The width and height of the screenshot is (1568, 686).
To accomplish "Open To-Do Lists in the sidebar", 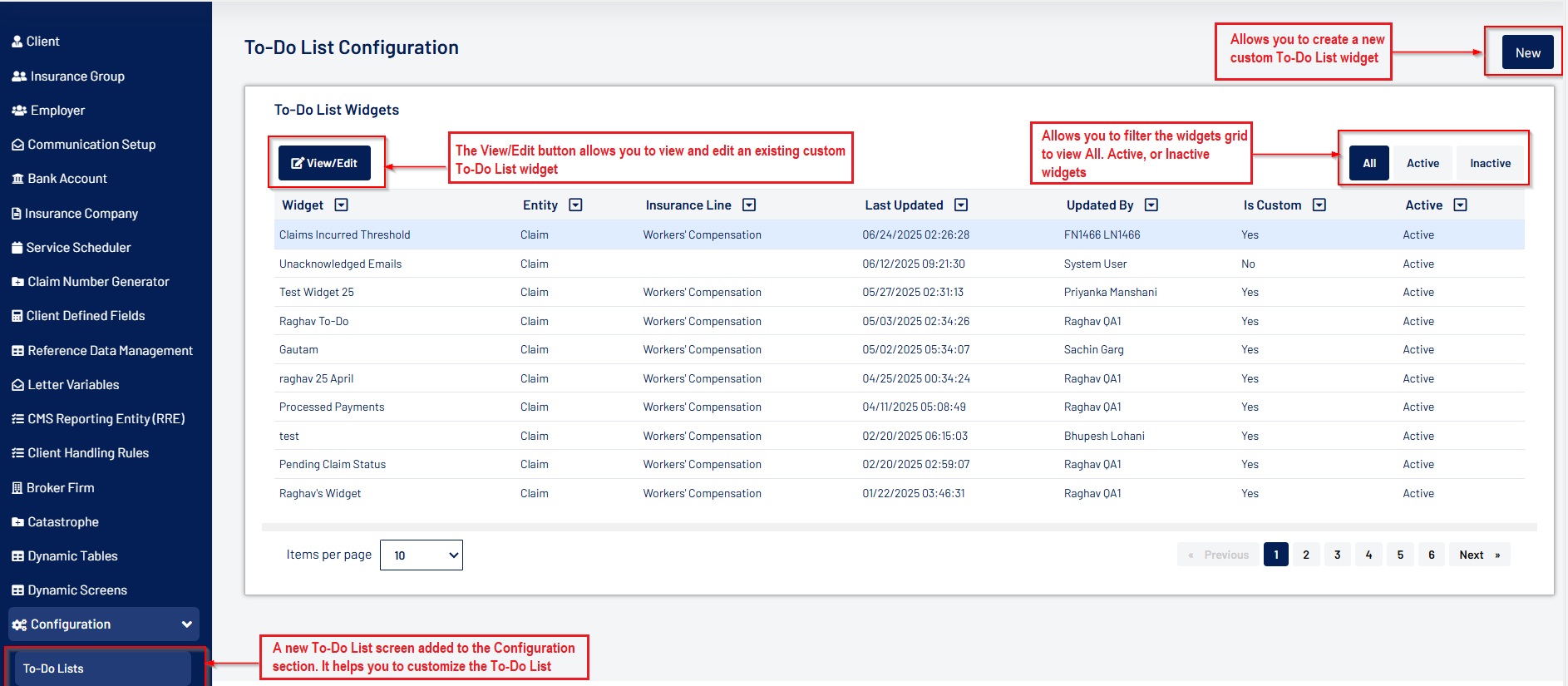I will (53, 669).
